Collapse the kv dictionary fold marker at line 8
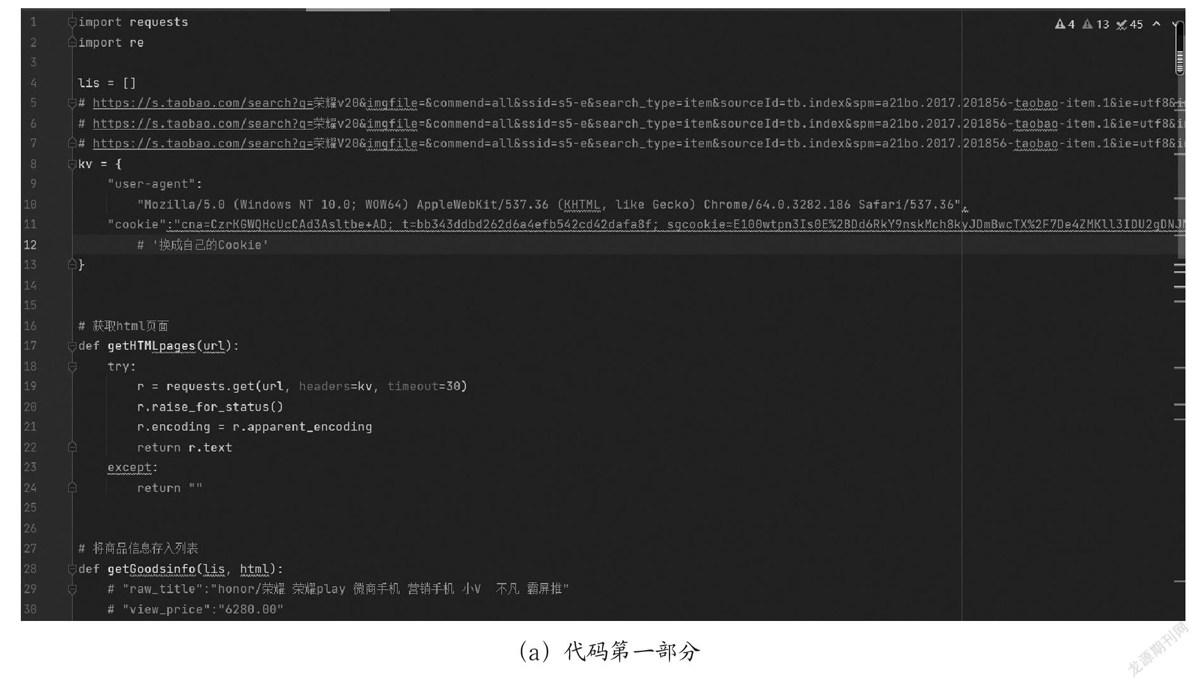The width and height of the screenshot is (1200, 688). 72,164
